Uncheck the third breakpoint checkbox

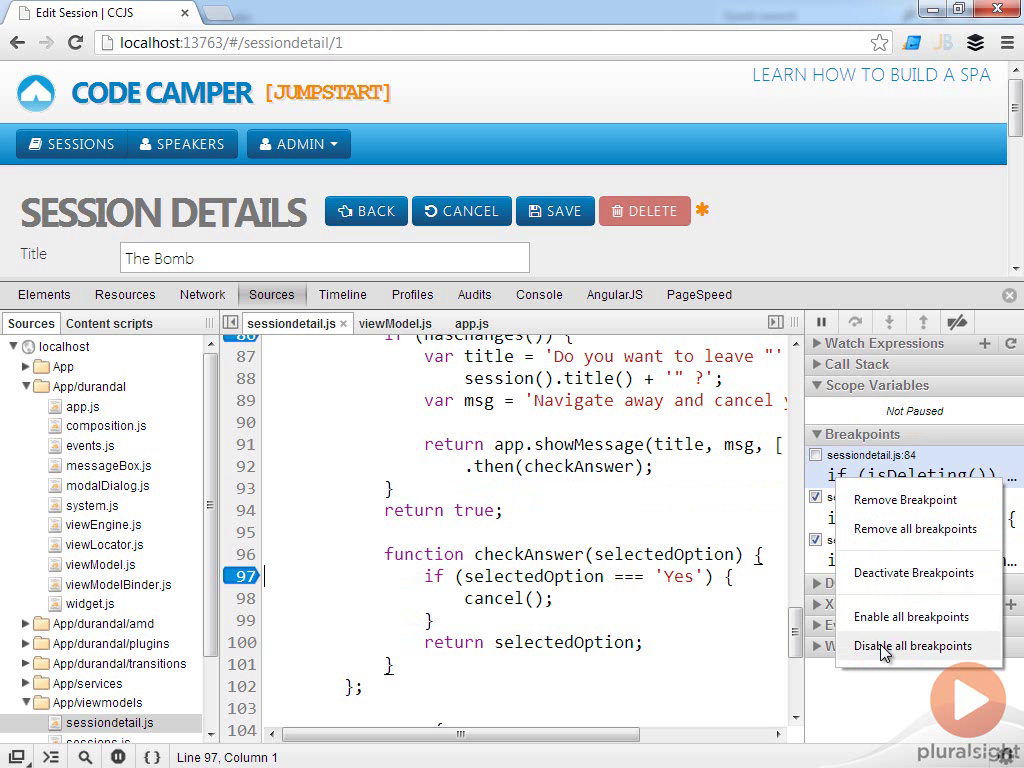click(816, 539)
